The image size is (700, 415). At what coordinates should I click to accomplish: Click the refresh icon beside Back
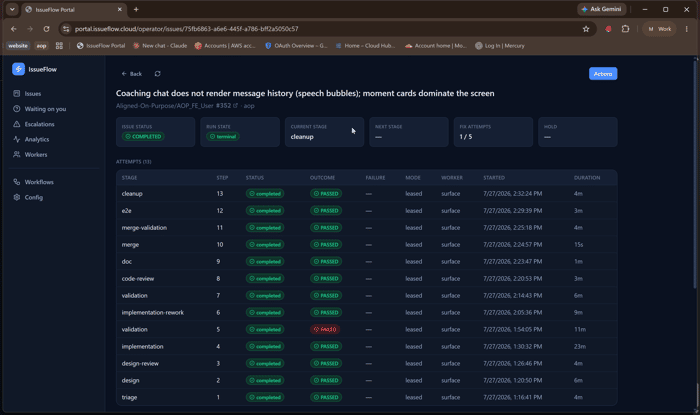coord(158,74)
